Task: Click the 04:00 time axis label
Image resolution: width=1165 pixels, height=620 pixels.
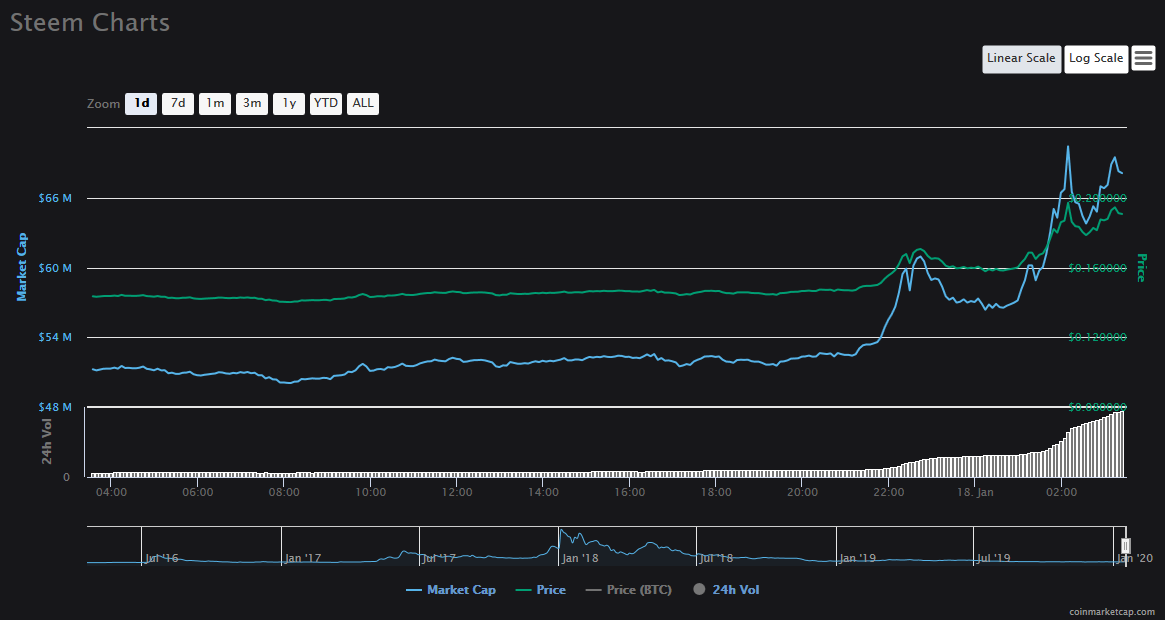Action: point(111,492)
